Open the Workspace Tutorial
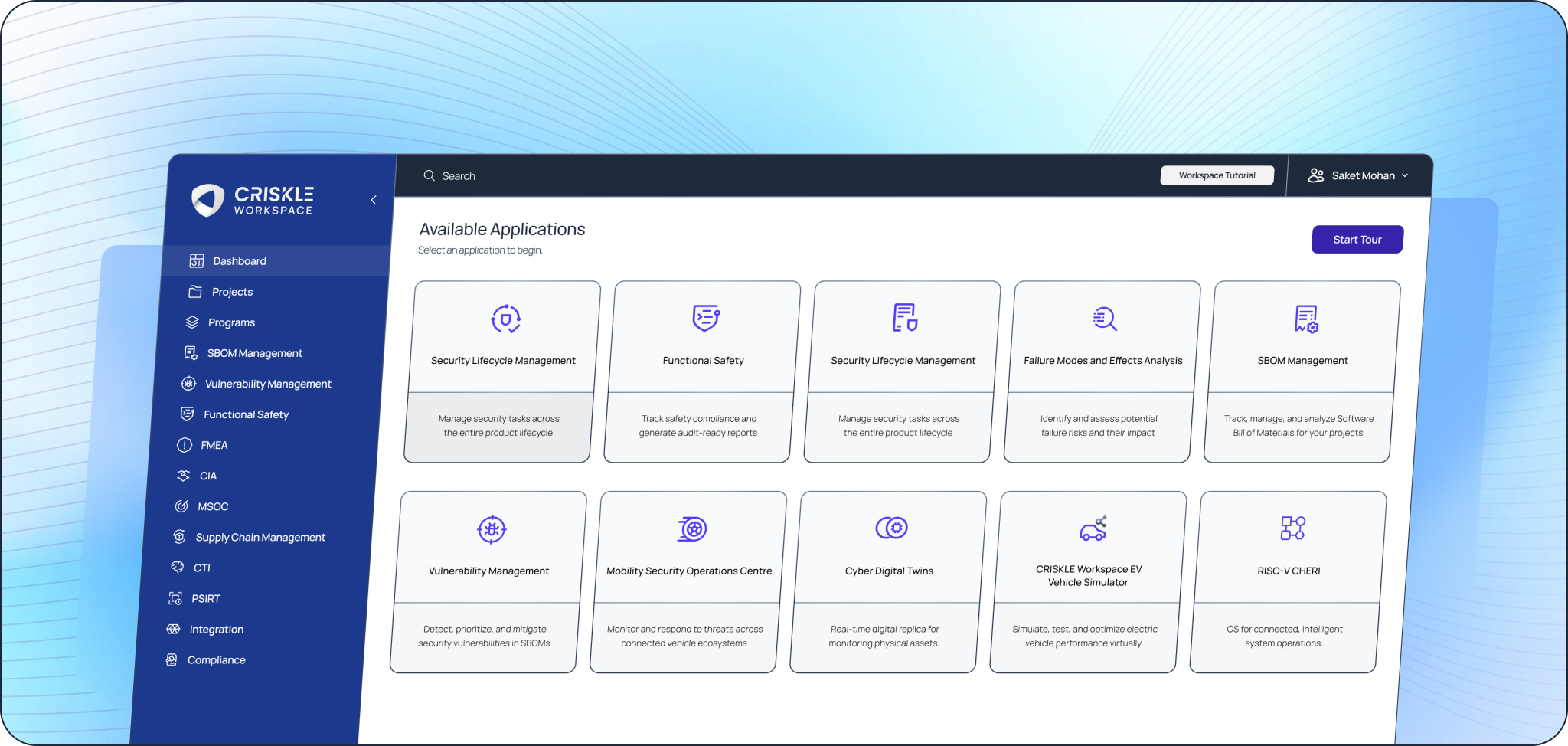This screenshot has height=746, width=1568. click(1217, 175)
